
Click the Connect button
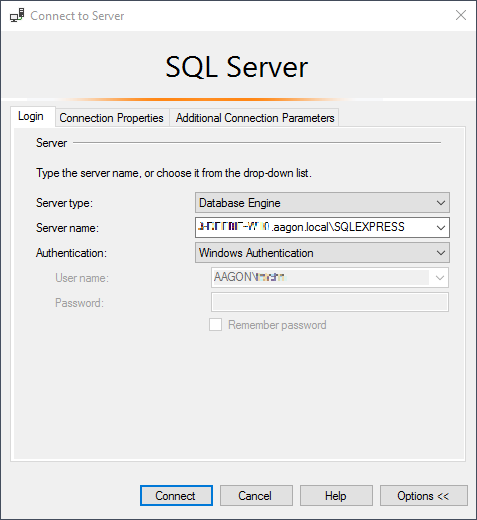click(x=176, y=496)
